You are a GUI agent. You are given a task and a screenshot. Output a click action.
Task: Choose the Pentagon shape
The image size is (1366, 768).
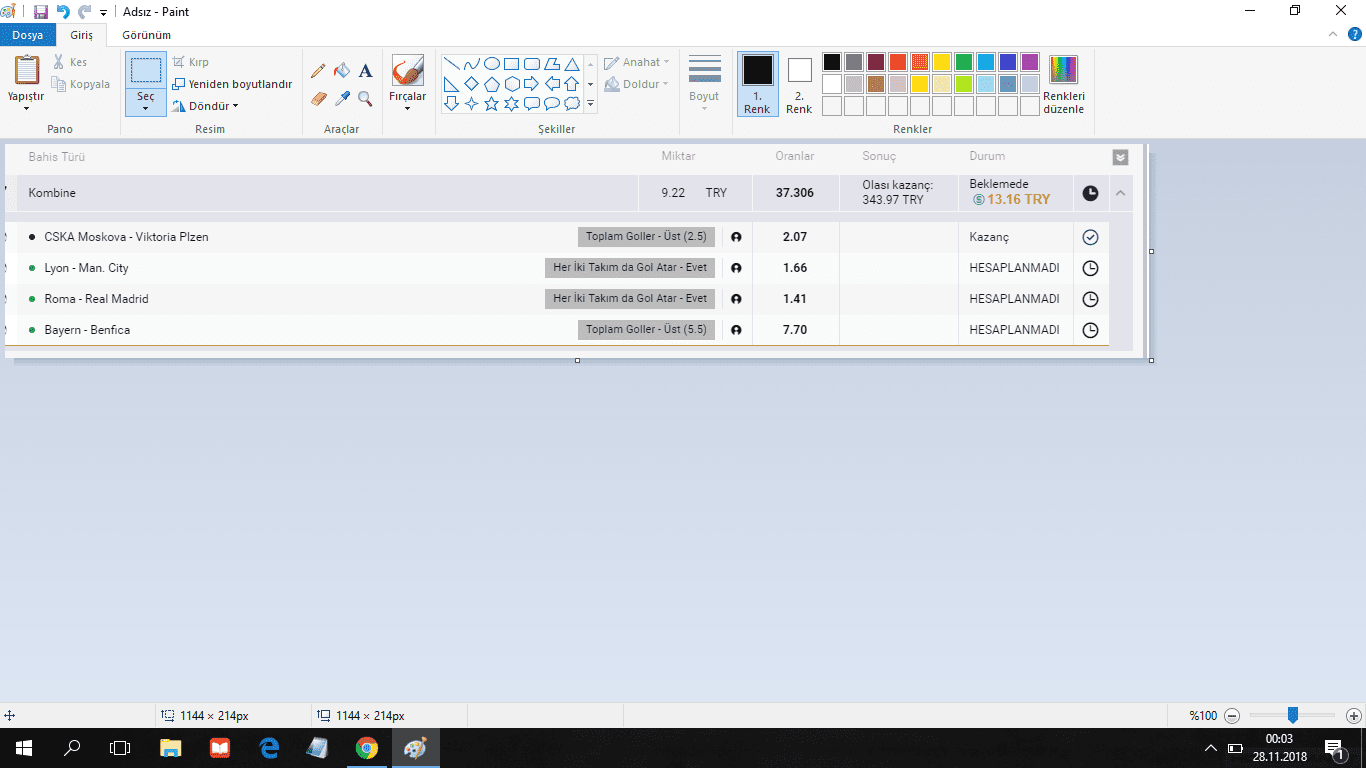point(492,84)
